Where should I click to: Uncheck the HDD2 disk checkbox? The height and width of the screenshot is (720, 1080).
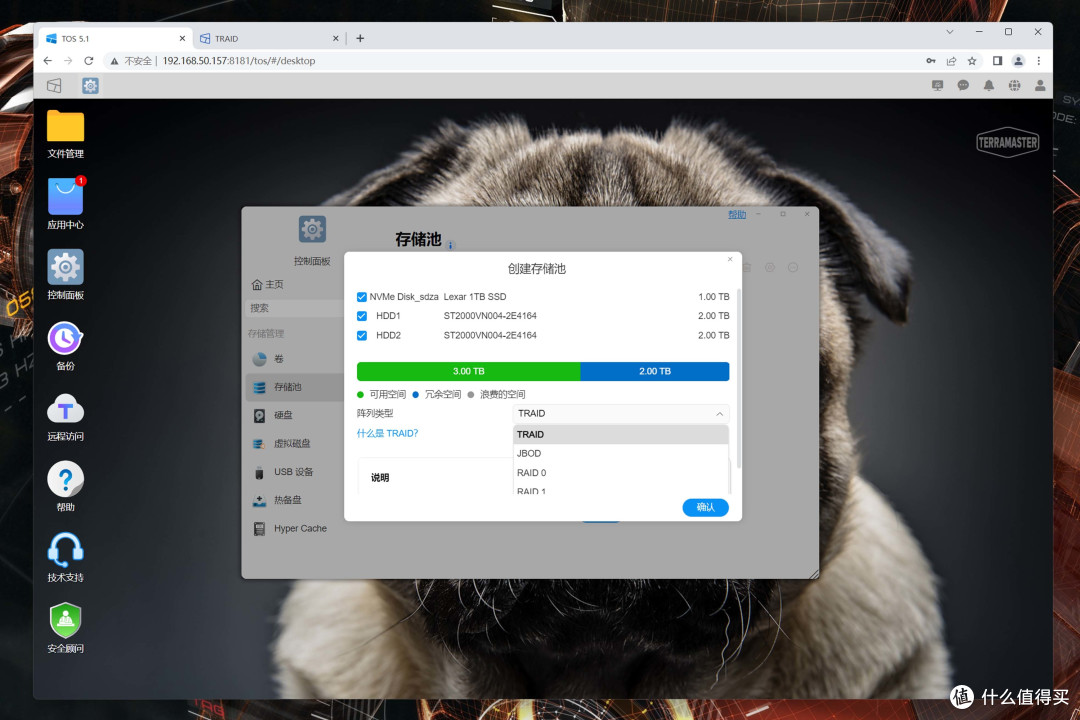[362, 336]
